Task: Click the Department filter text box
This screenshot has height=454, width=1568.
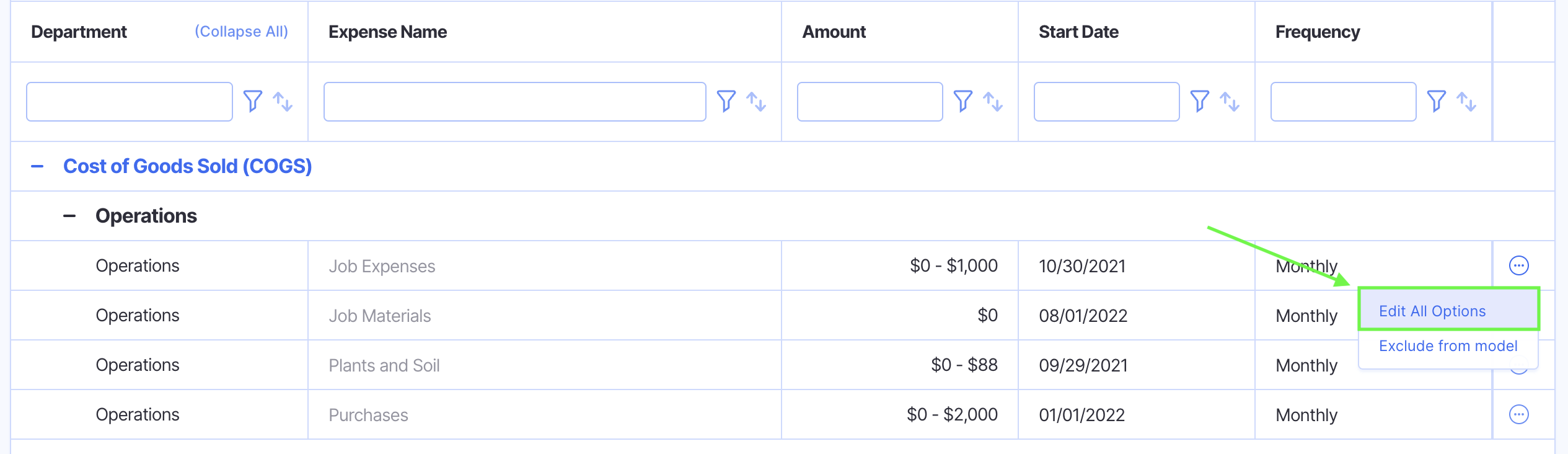Action: tap(129, 102)
